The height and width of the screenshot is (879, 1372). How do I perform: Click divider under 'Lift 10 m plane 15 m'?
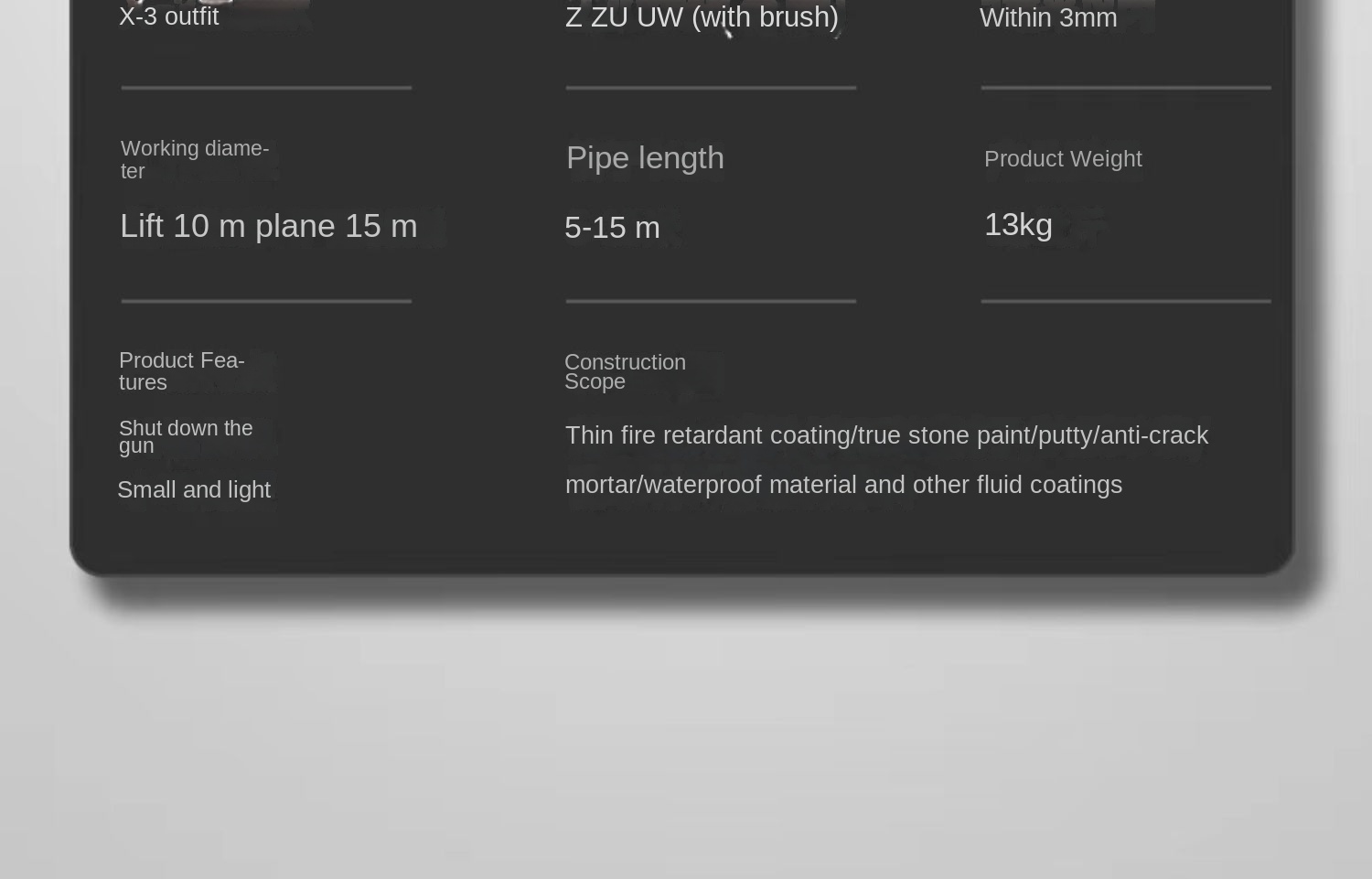pos(266,301)
